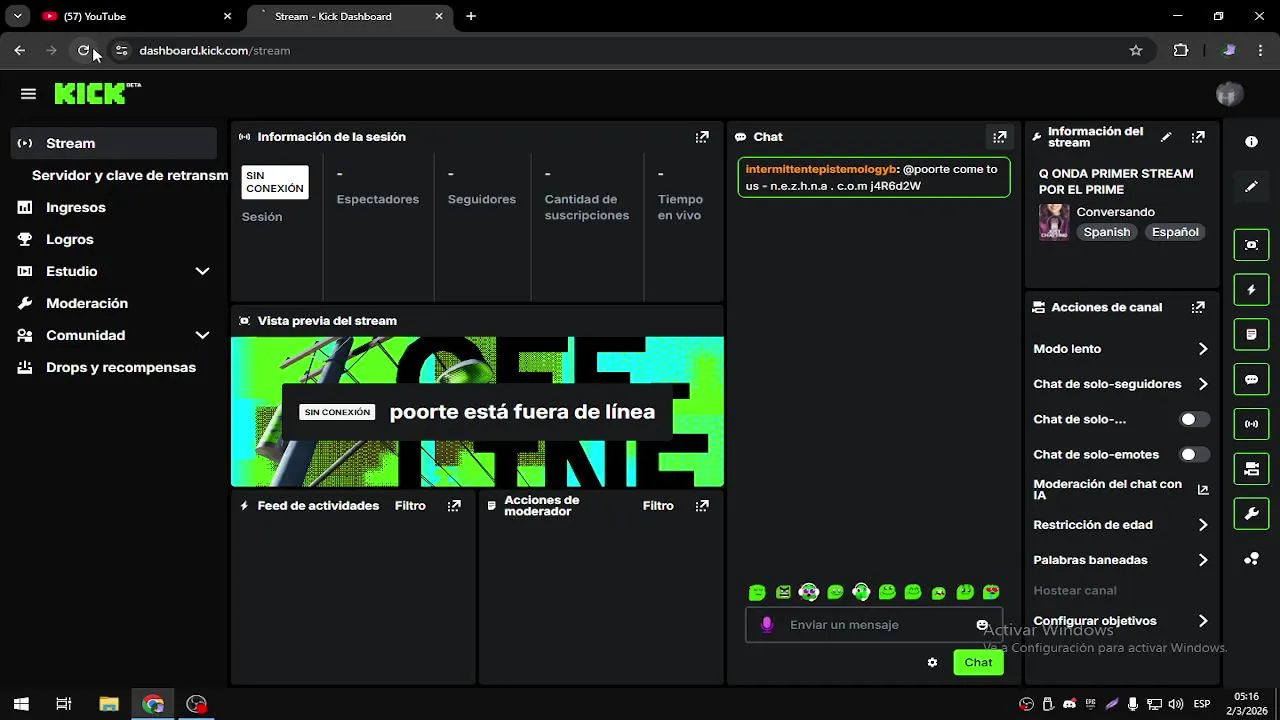Click Discord icon in system tray
This screenshot has height=720, width=1280.
click(x=1070, y=704)
